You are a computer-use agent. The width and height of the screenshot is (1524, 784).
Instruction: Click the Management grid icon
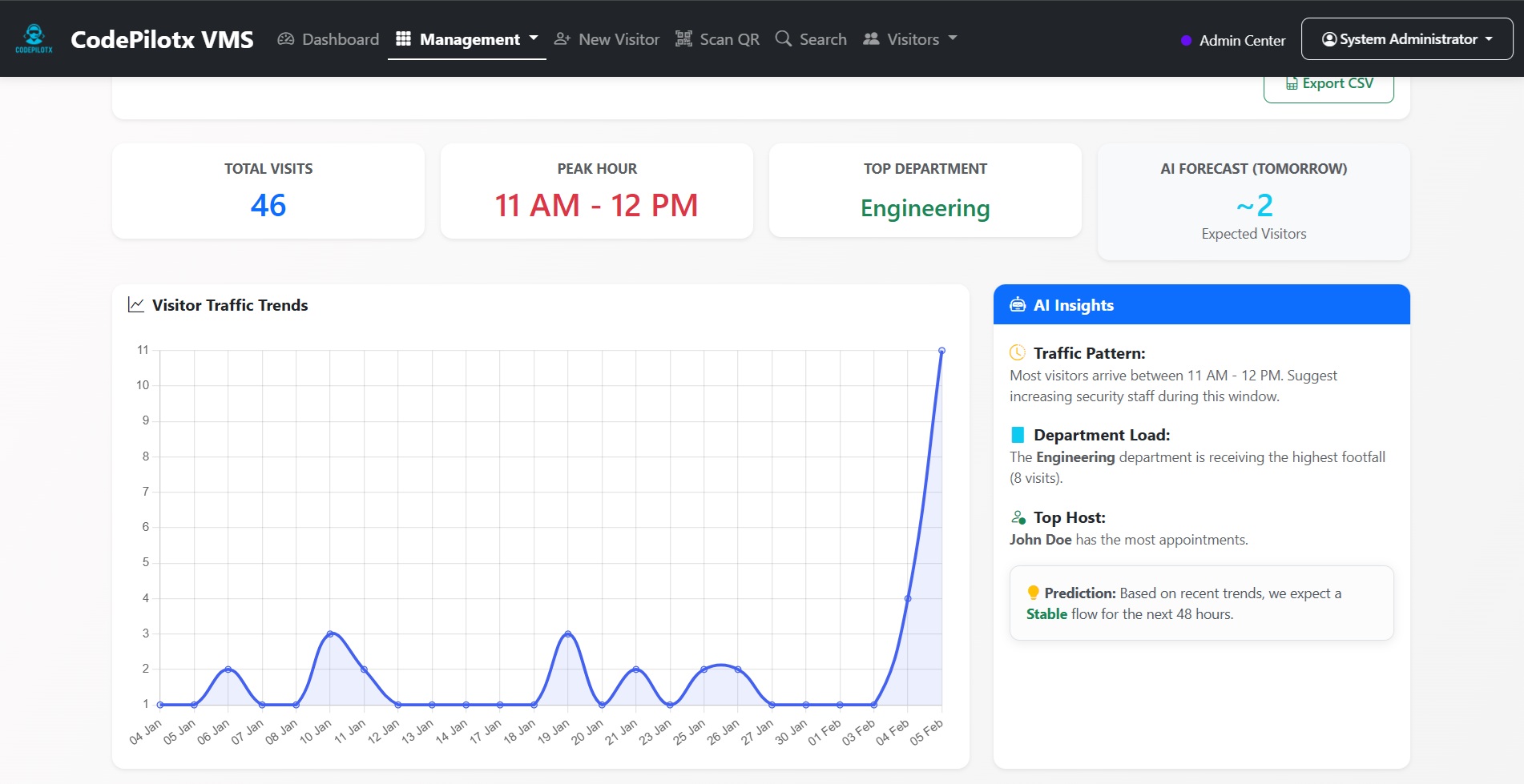403,39
